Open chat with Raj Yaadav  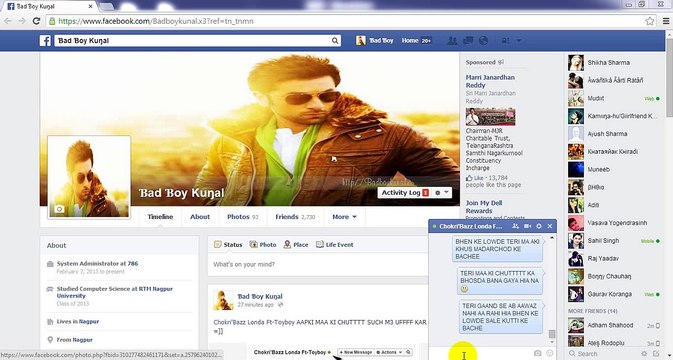click(x=615, y=259)
